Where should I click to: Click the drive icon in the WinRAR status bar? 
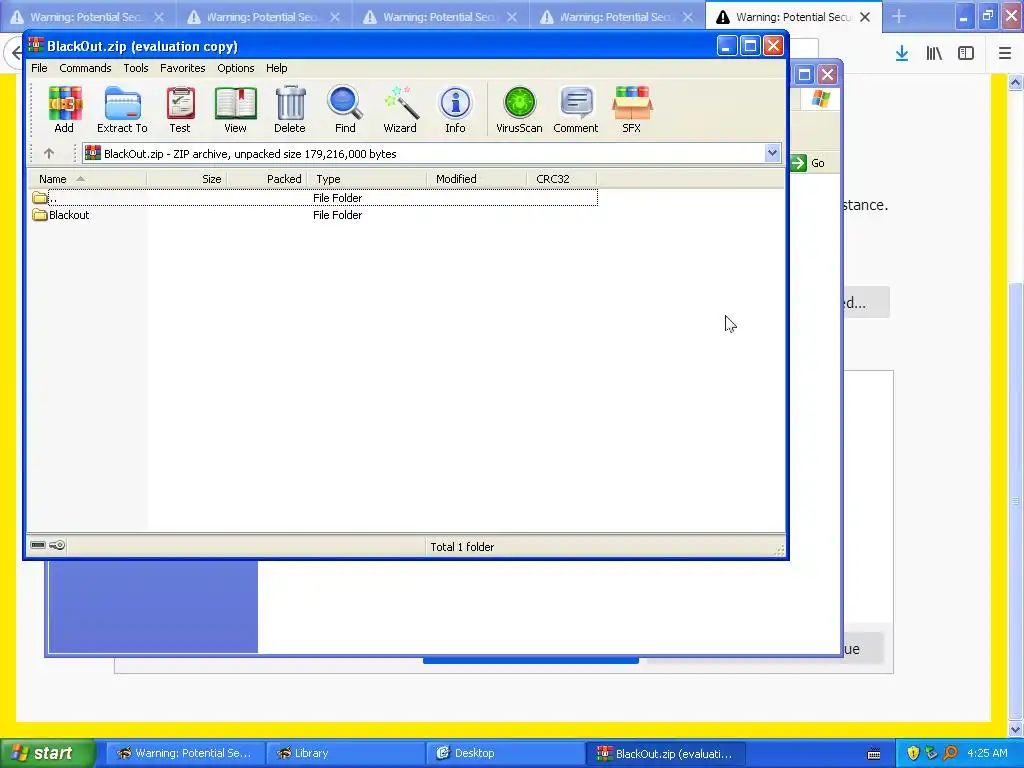click(38, 545)
